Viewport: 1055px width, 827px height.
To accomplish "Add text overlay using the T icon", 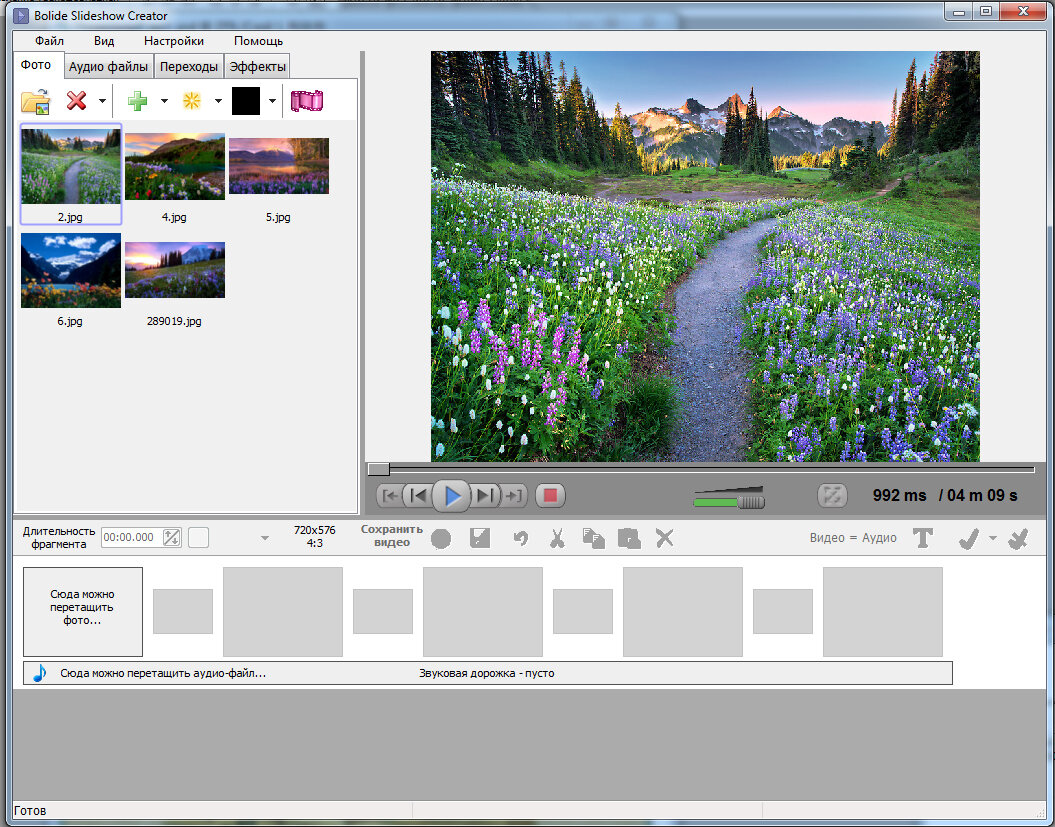I will [x=922, y=538].
